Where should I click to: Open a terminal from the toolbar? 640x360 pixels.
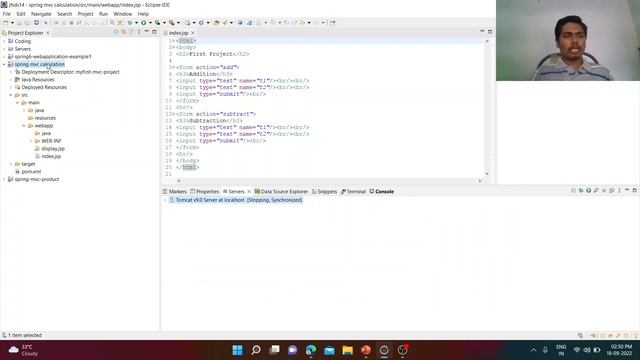(x=37, y=23)
